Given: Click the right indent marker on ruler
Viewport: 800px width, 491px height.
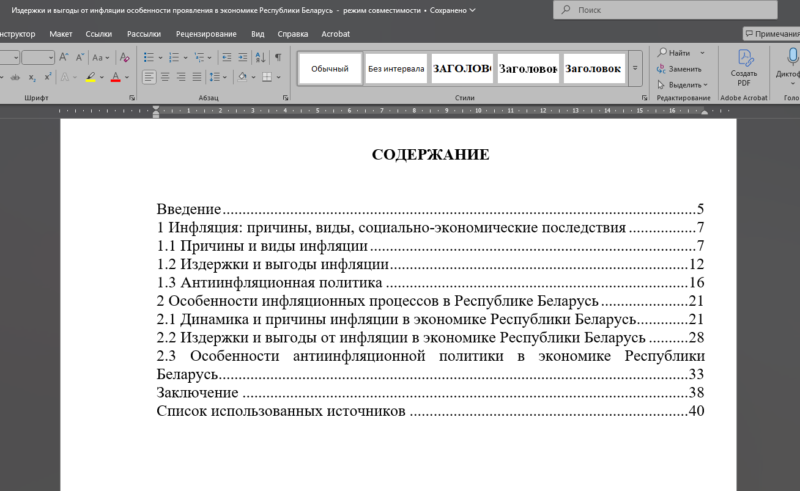Looking at the screenshot, I should [705, 112].
